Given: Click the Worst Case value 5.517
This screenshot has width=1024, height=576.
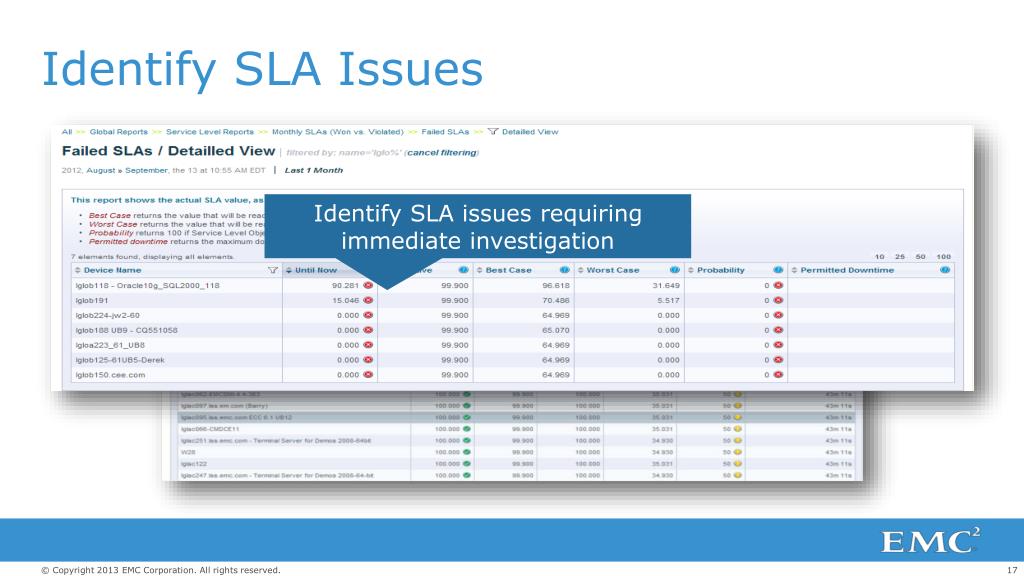Looking at the screenshot, I should point(668,300).
